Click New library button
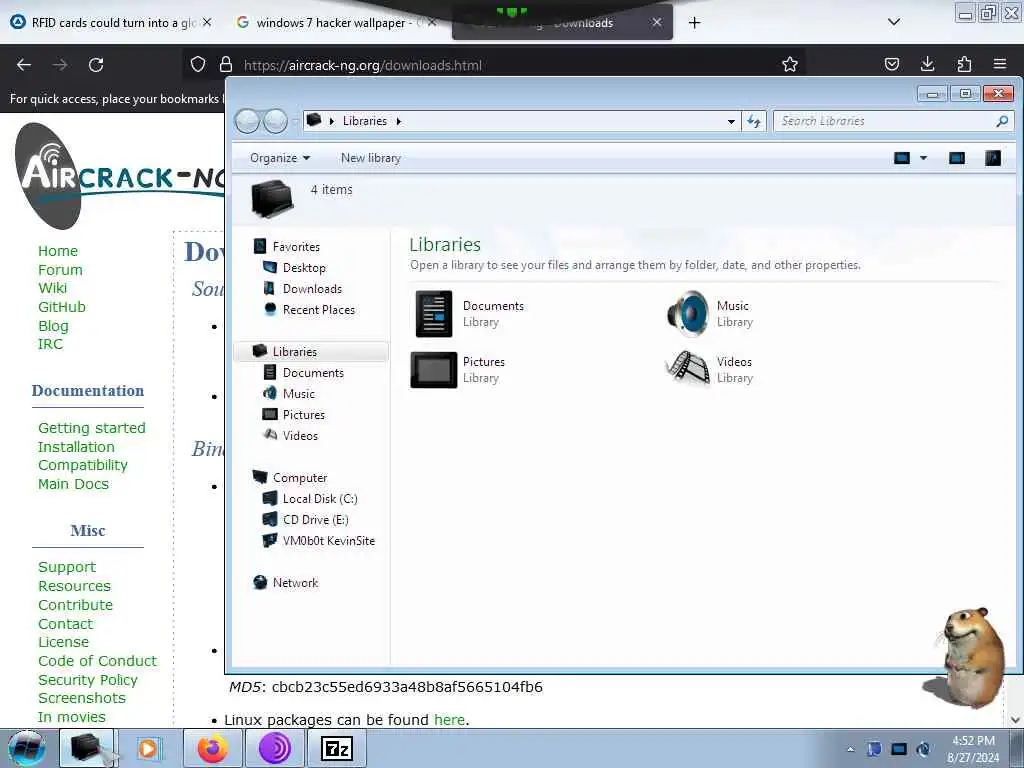This screenshot has height=768, width=1024. coord(370,158)
